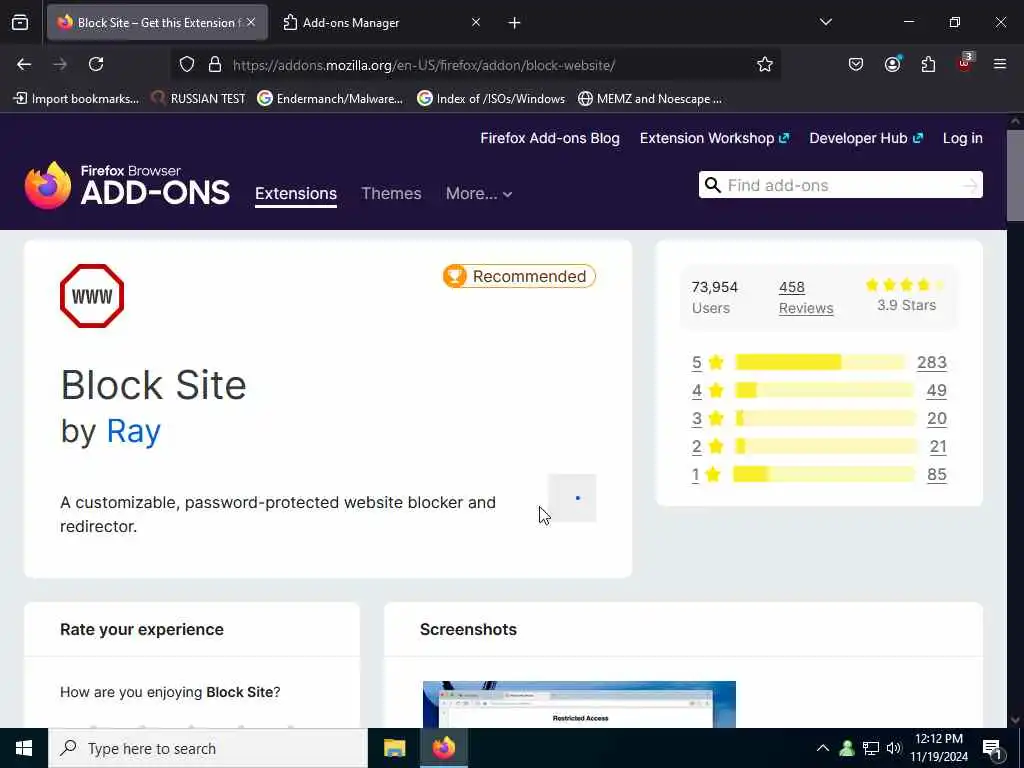Open the Firefox account icon
Viewport: 1024px width, 768px height.
892,64
